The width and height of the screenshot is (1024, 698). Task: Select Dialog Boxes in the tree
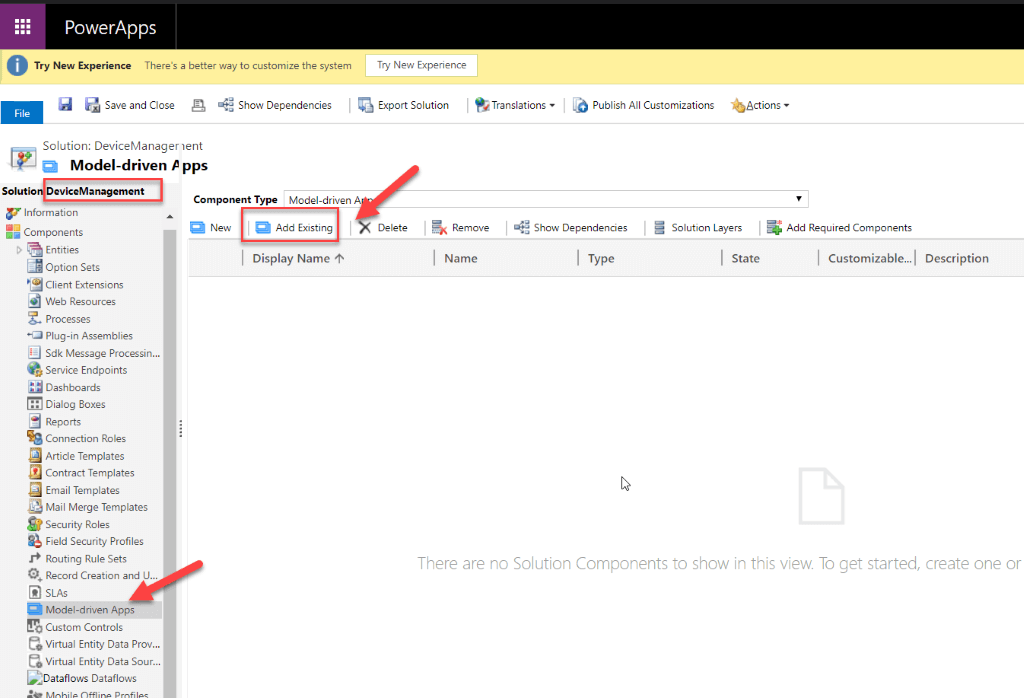tap(75, 404)
